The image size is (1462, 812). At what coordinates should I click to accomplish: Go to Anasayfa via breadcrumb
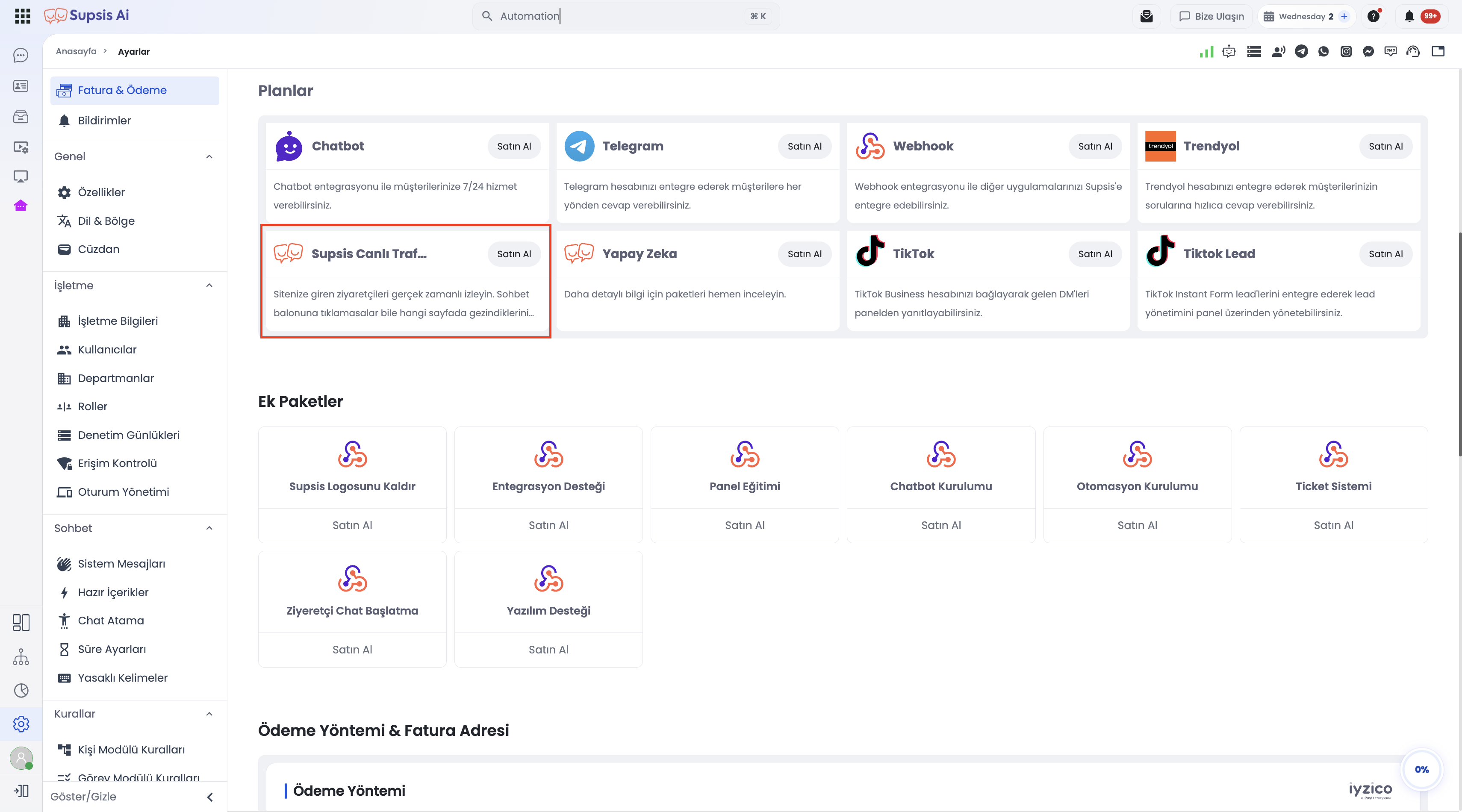click(x=76, y=51)
